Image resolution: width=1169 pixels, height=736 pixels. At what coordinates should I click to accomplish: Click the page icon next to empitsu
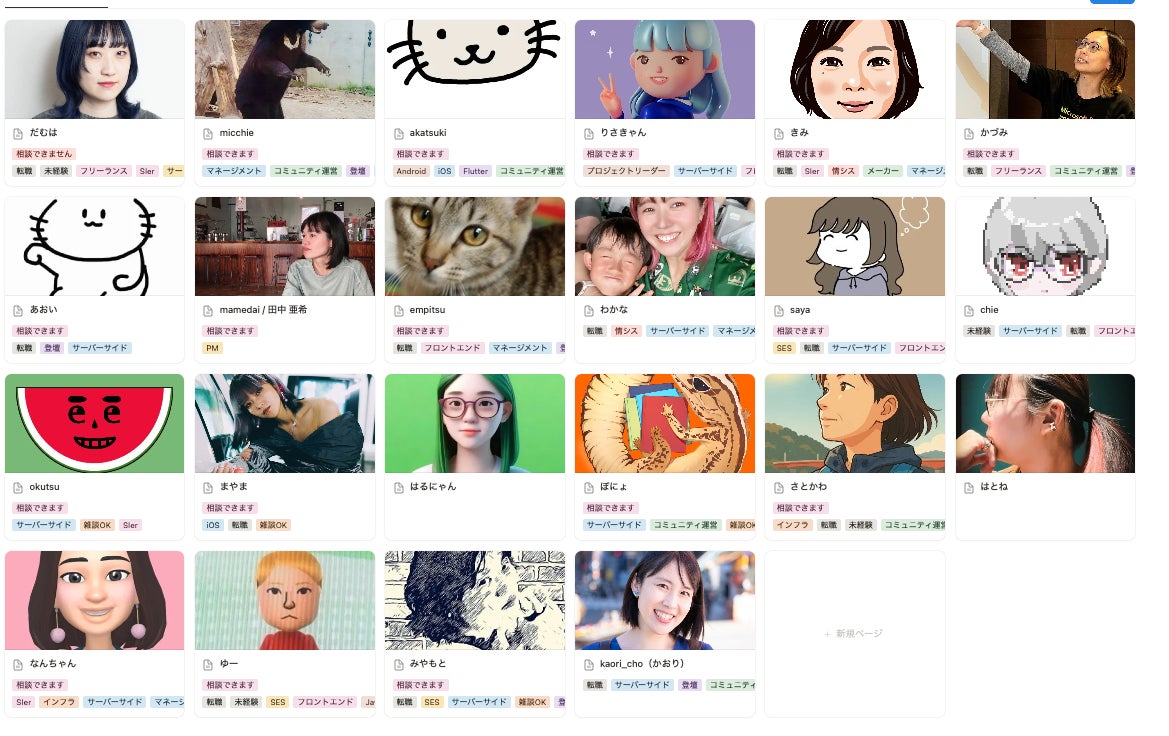pyautogui.click(x=398, y=310)
